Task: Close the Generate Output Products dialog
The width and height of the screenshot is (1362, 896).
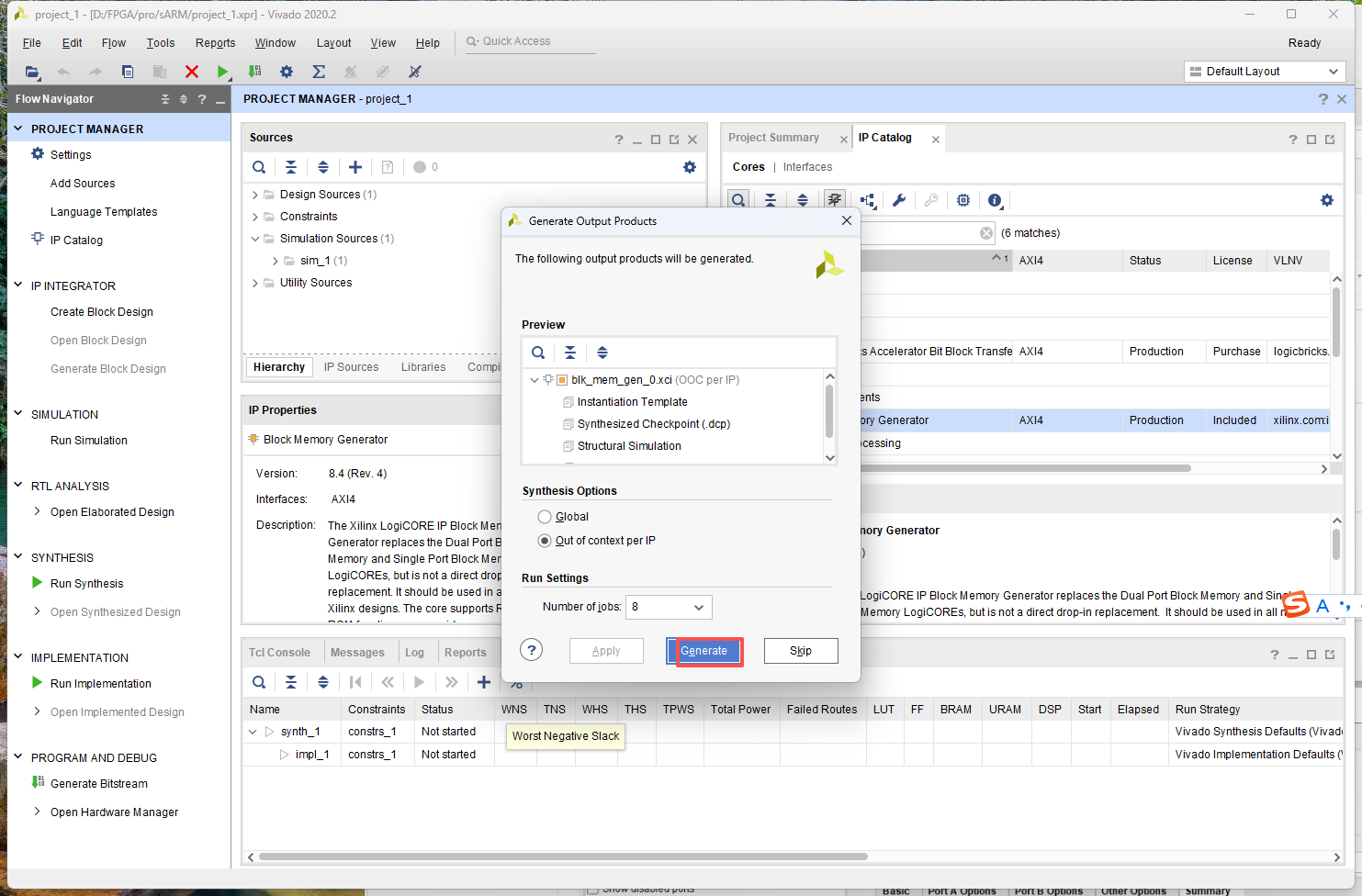Action: coord(847,220)
